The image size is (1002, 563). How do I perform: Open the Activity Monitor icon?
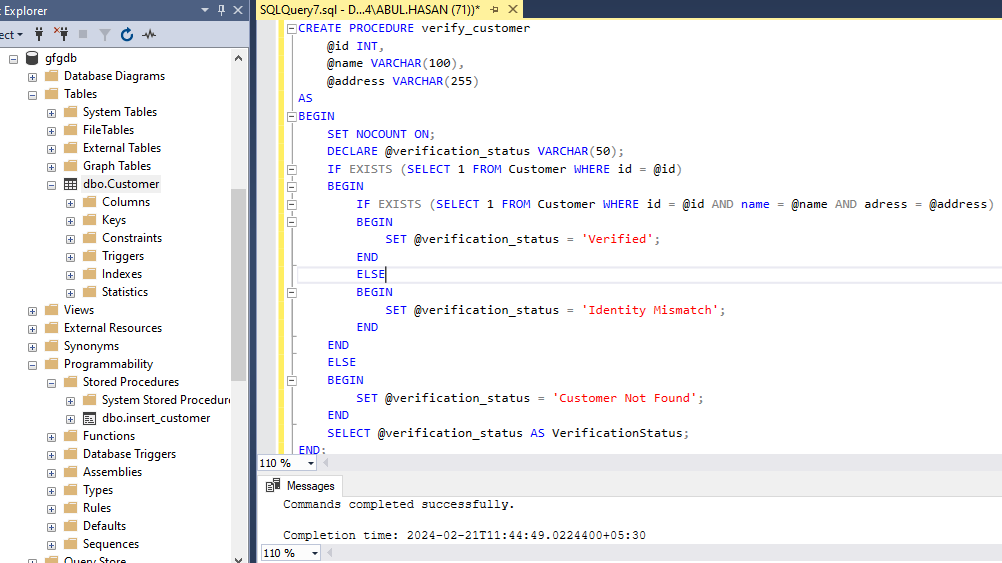(x=149, y=34)
